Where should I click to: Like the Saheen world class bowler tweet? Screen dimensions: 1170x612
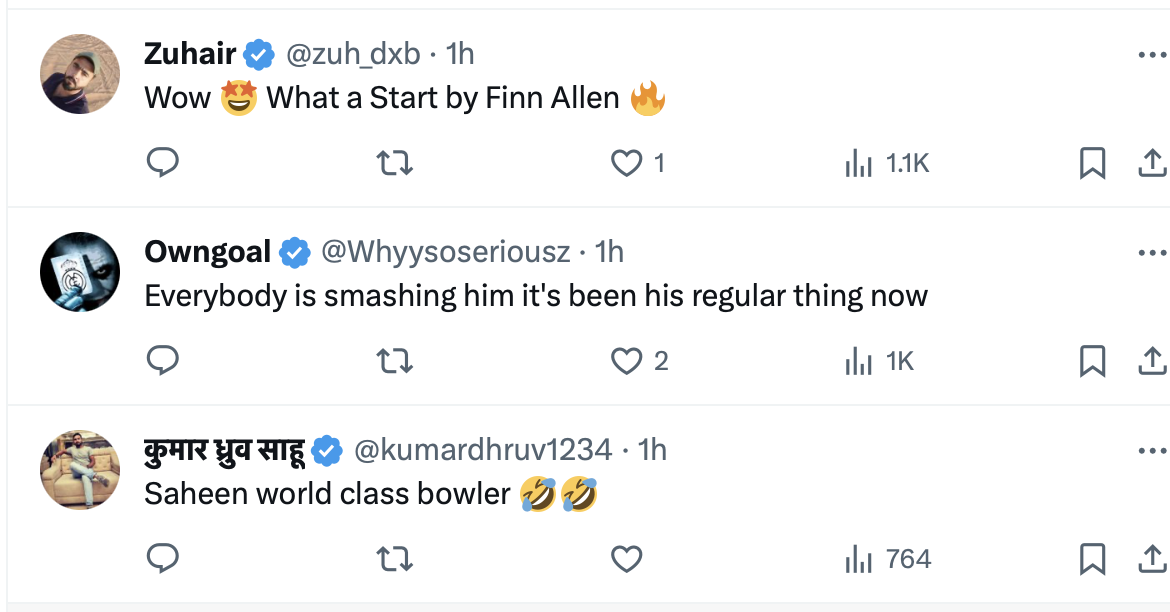[627, 559]
